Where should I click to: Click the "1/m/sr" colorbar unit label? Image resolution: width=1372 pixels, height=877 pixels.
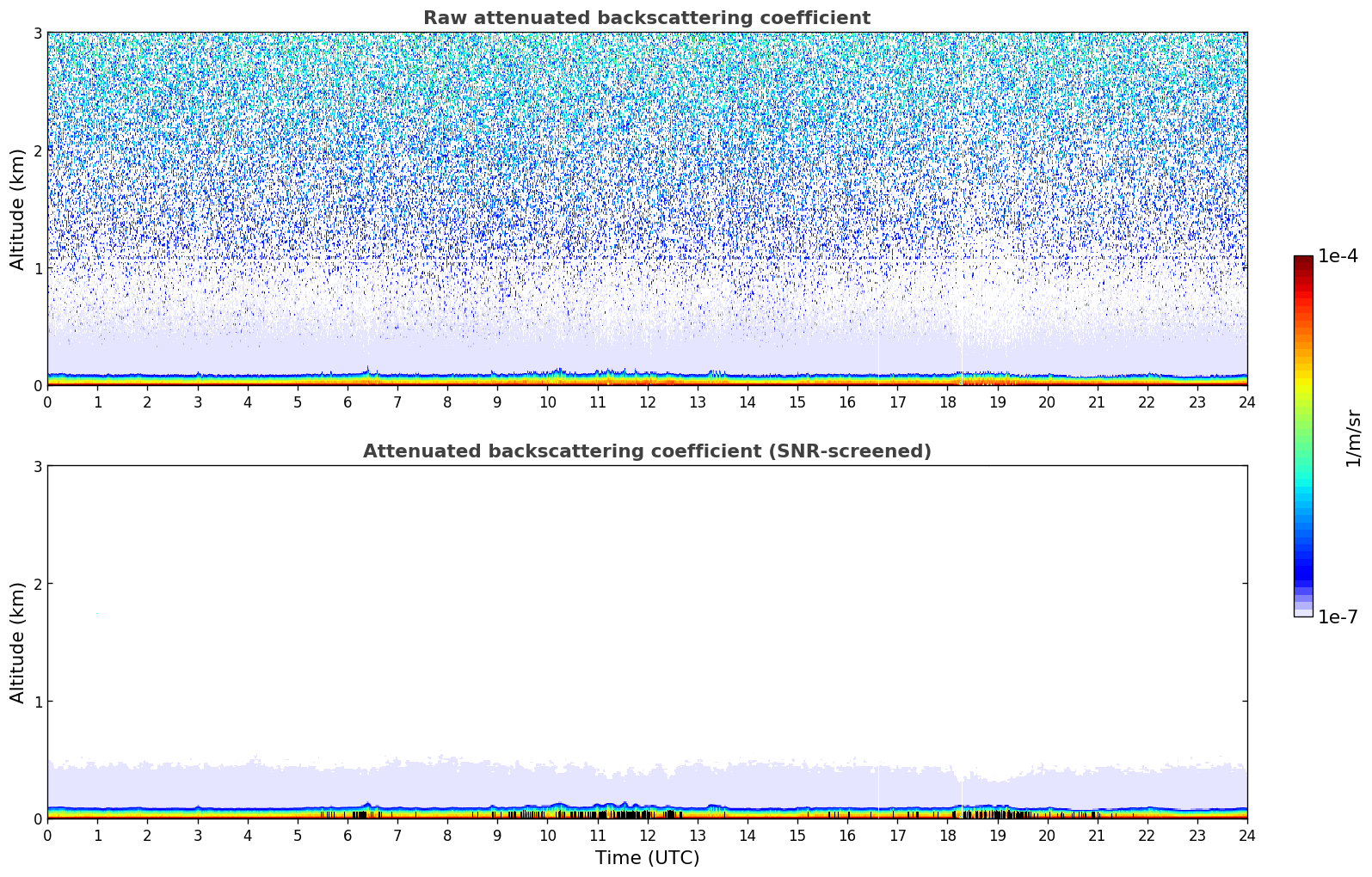click(1353, 437)
